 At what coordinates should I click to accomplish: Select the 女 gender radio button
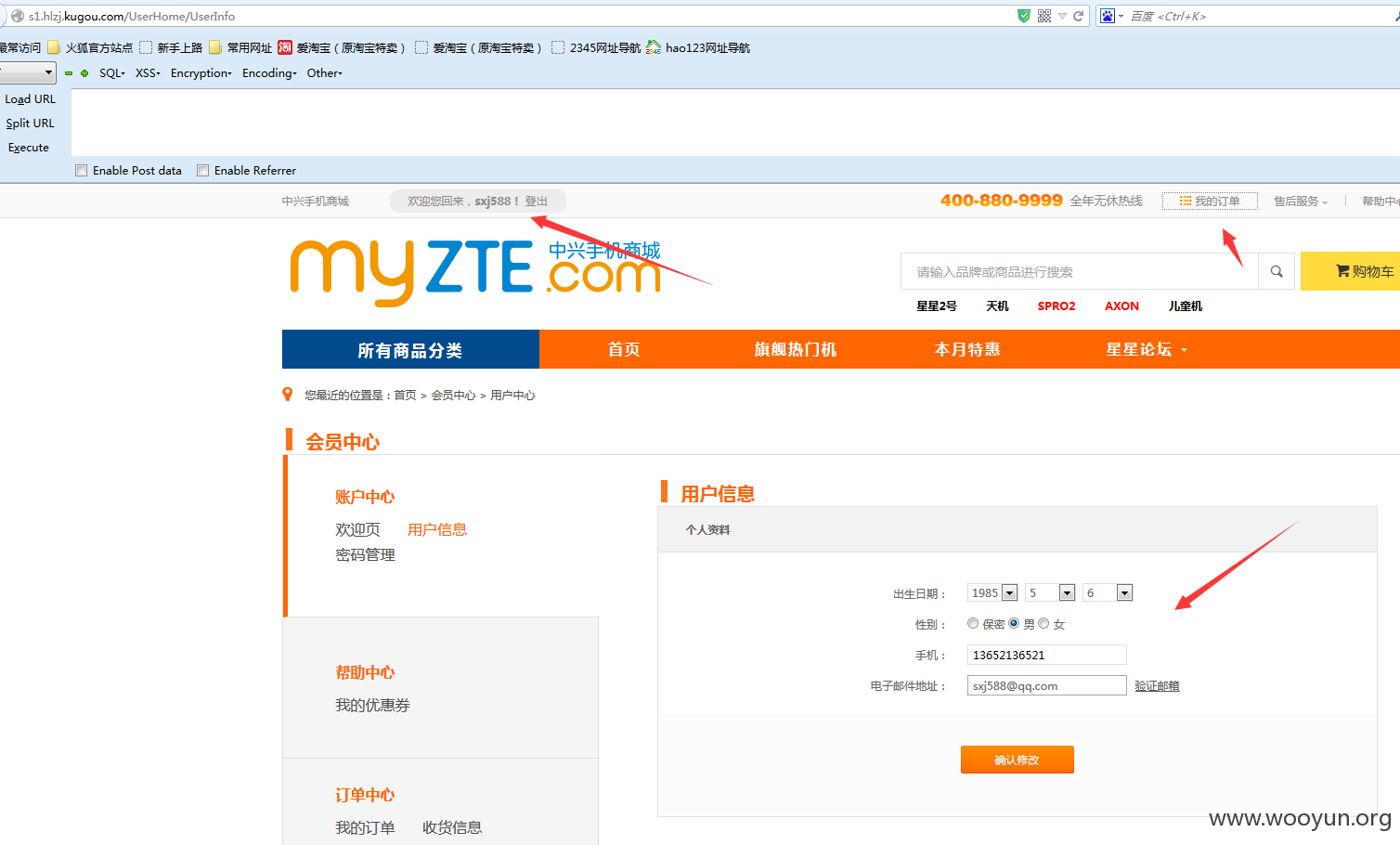click(1044, 624)
